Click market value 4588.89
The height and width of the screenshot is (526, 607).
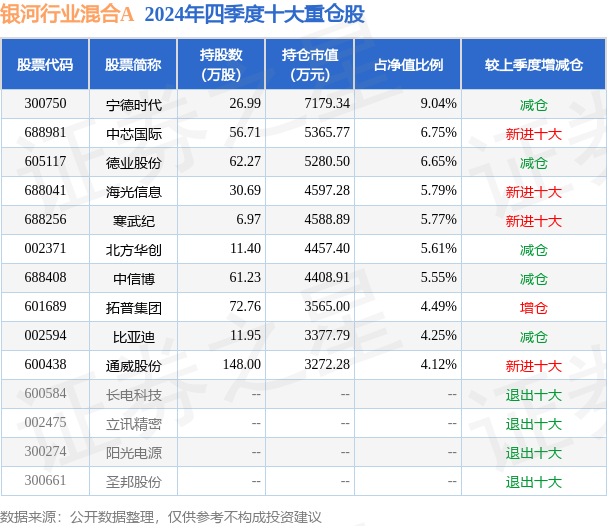[327, 219]
